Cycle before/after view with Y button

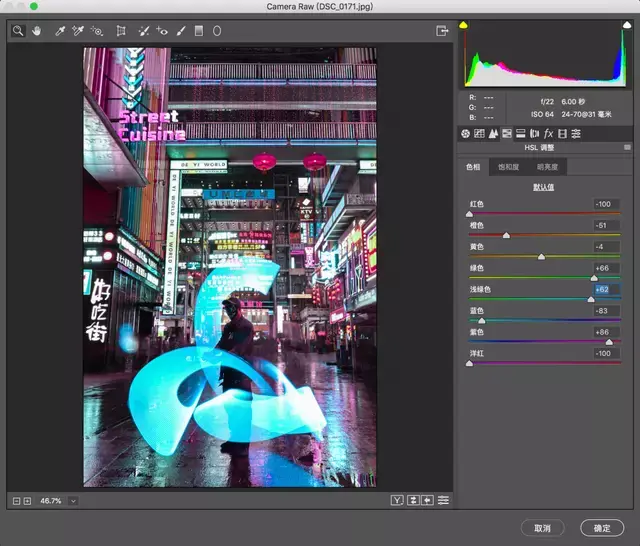pos(397,500)
